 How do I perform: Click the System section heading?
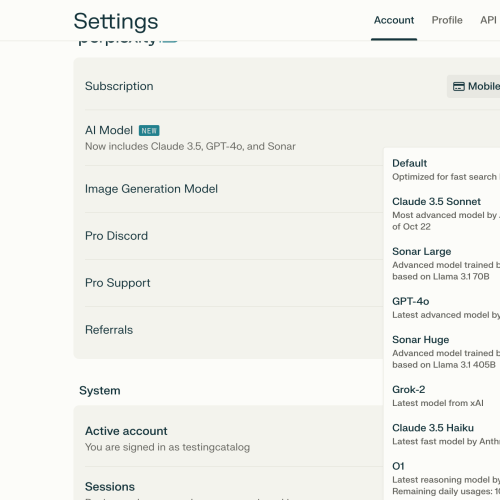100,391
